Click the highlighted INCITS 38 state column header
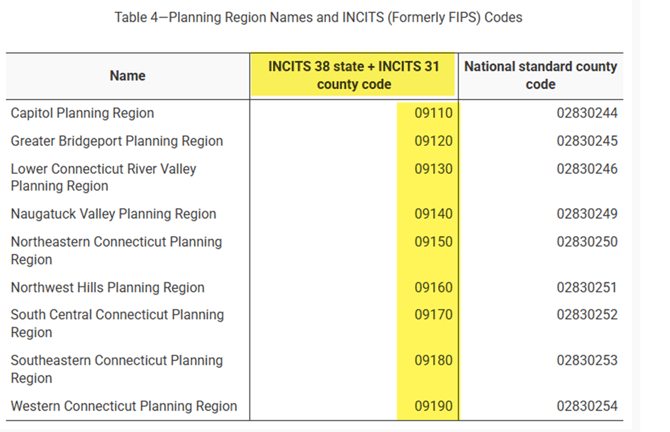 (354, 75)
